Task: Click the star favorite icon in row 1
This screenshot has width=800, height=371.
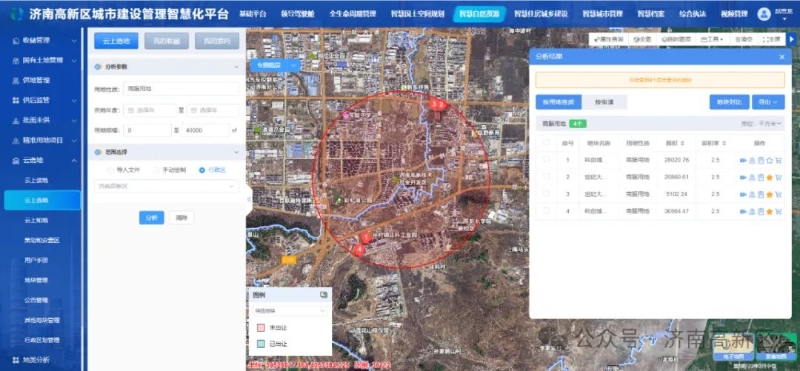Action: point(769,160)
